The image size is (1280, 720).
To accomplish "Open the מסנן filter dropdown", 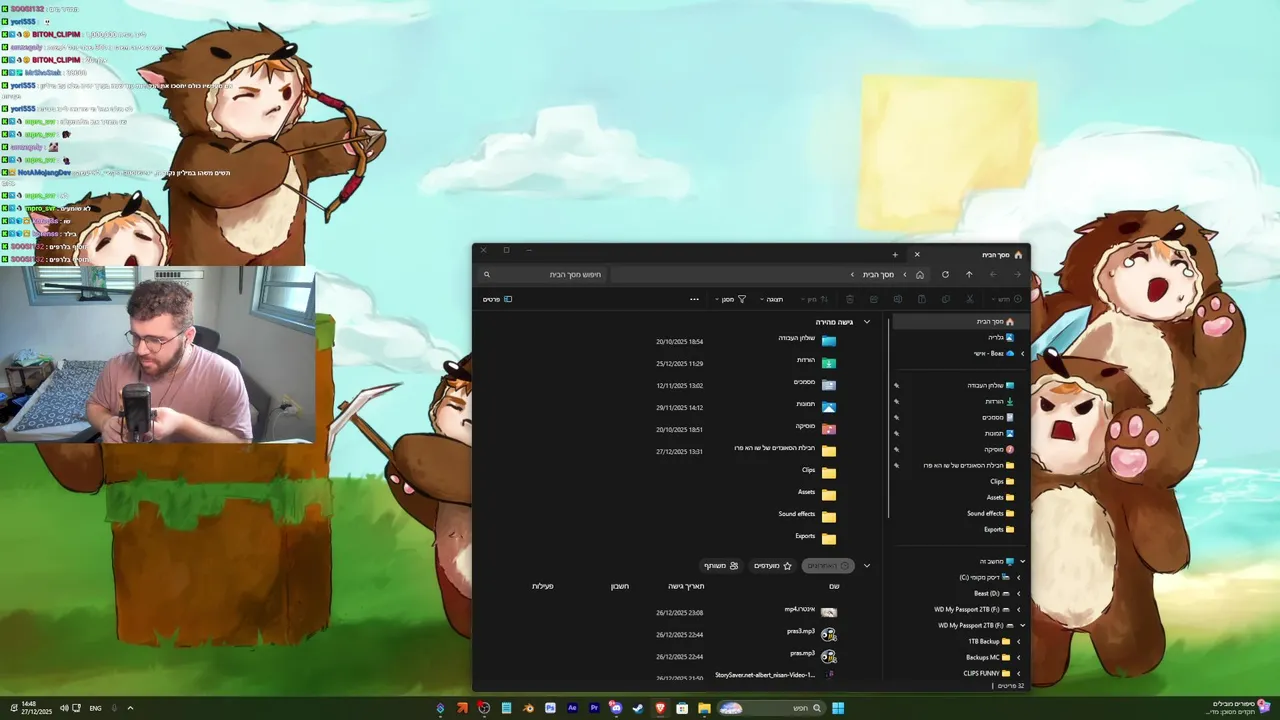I will (732, 299).
